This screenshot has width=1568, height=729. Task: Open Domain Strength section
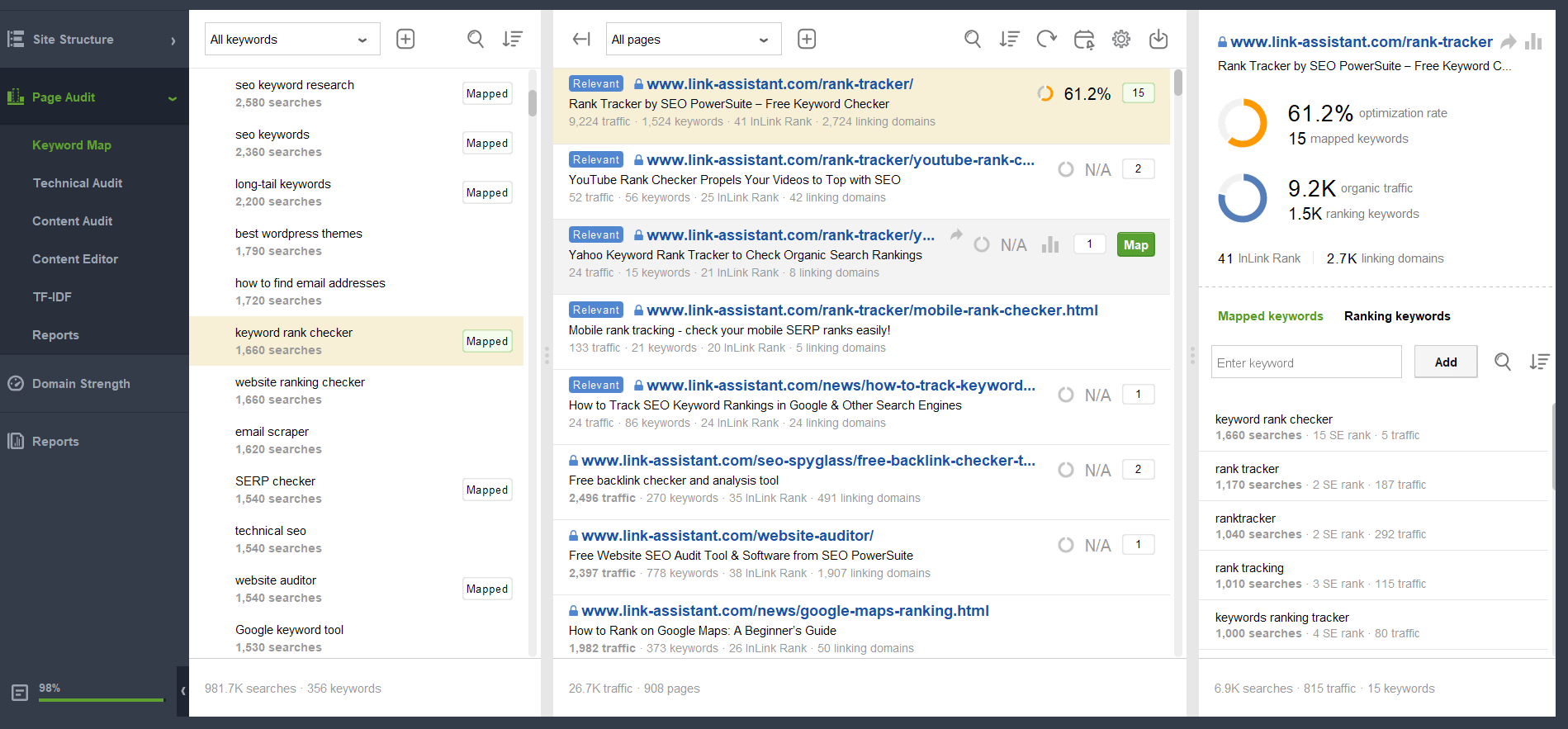pyautogui.click(x=94, y=383)
